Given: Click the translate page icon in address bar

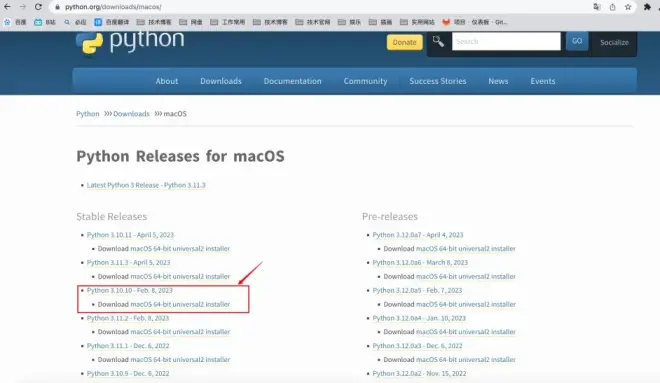Looking at the screenshot, I should [596, 7].
